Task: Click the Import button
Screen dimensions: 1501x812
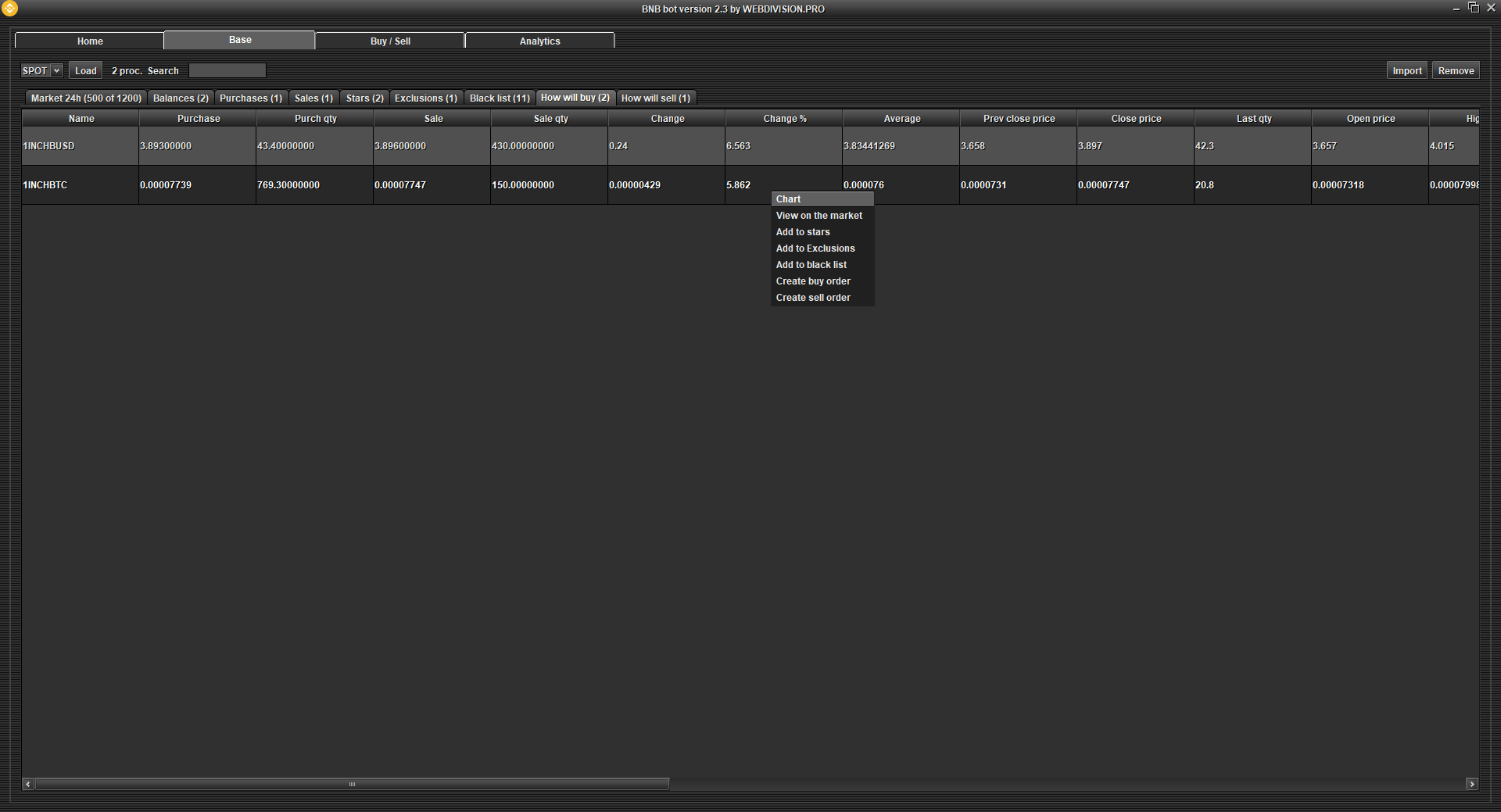Action: click(1406, 70)
